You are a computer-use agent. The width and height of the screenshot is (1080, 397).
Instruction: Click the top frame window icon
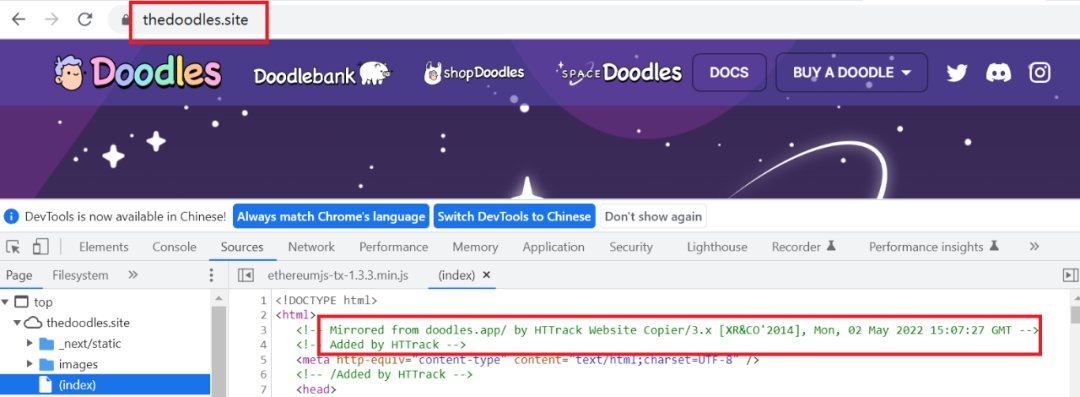(22, 302)
